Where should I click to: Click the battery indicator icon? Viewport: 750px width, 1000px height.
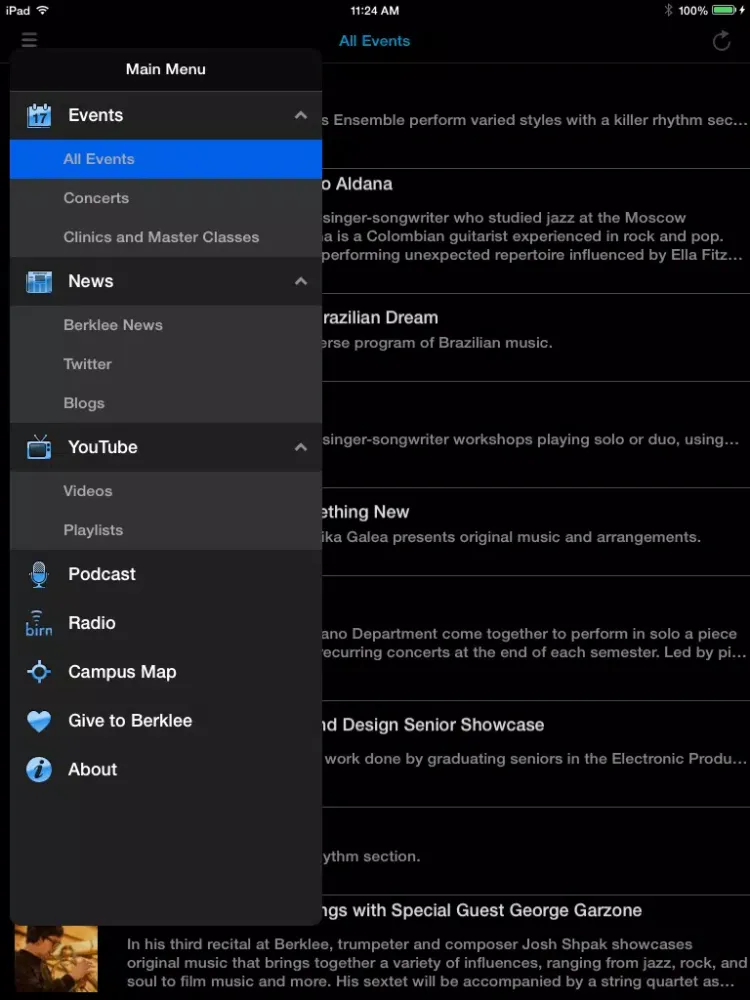(x=724, y=10)
